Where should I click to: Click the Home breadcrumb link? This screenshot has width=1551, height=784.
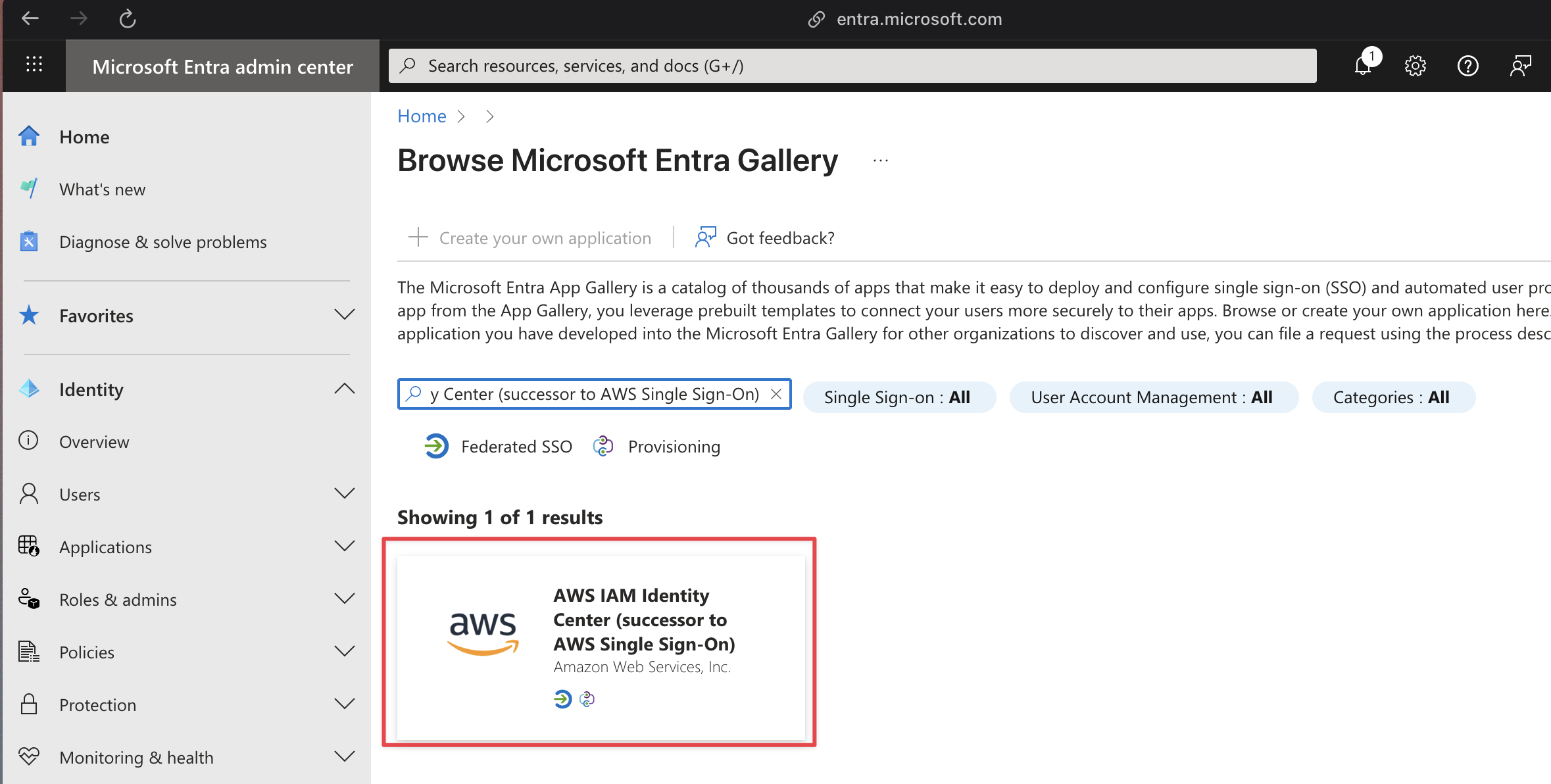tap(422, 116)
